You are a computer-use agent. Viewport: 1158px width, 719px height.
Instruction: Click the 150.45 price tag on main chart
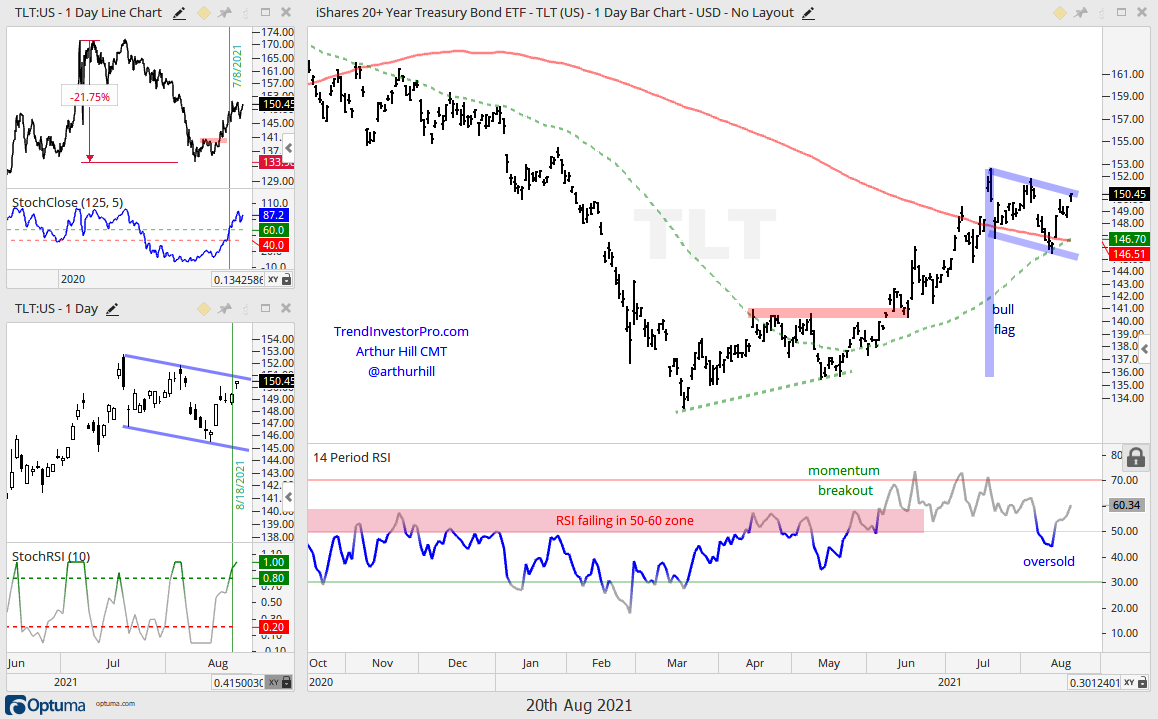pyautogui.click(x=1129, y=194)
